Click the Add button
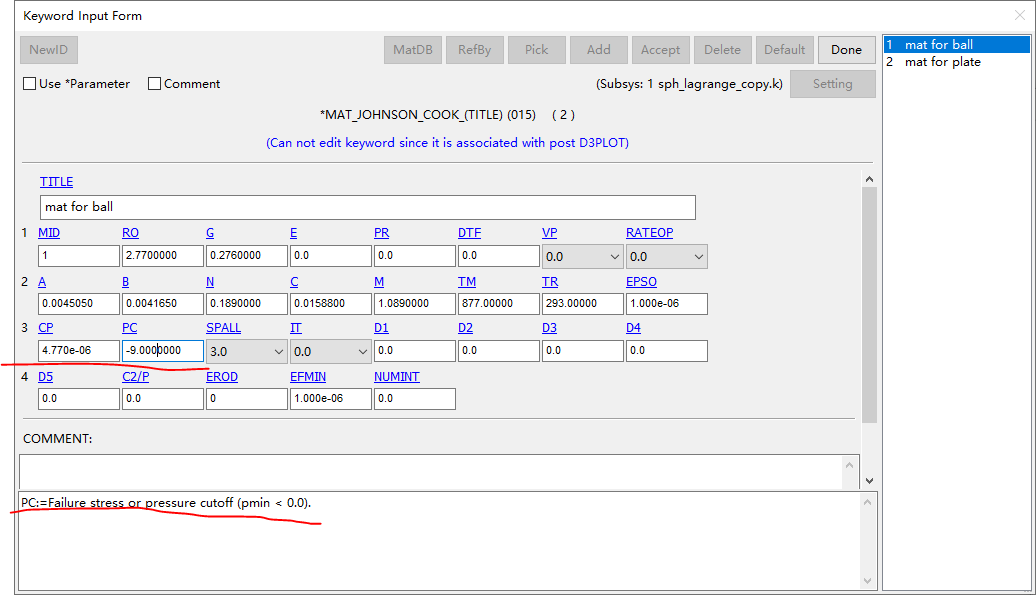This screenshot has height=595, width=1036. (598, 49)
